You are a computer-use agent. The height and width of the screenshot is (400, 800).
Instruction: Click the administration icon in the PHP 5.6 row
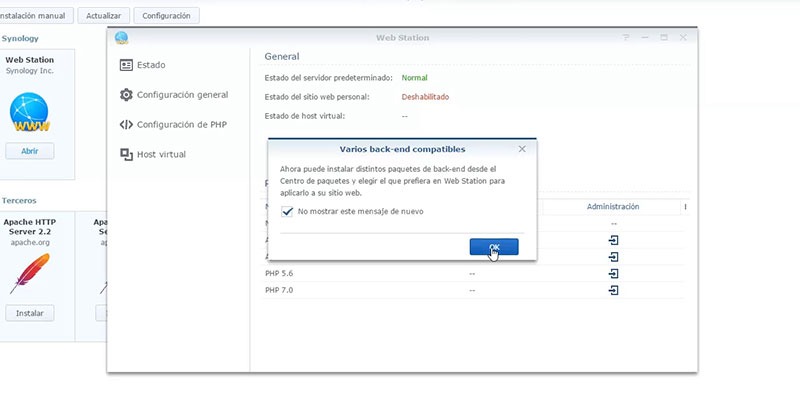613,273
